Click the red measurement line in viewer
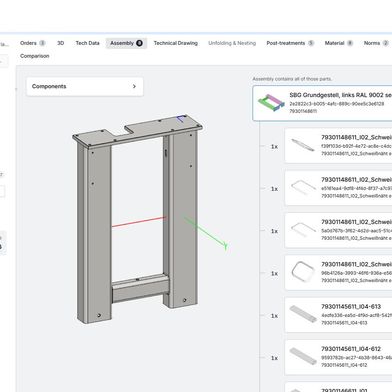 (139, 222)
